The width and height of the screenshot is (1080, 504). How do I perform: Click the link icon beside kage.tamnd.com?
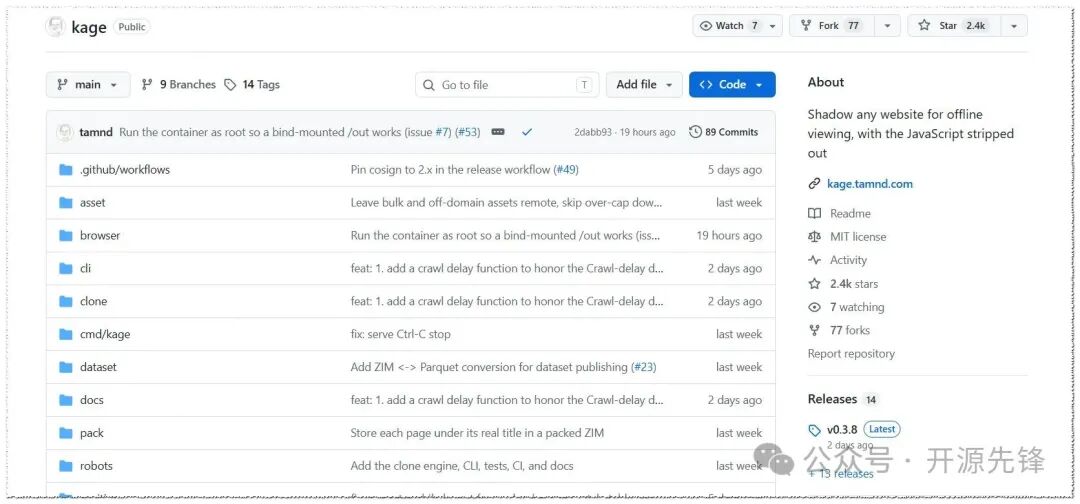[815, 184]
